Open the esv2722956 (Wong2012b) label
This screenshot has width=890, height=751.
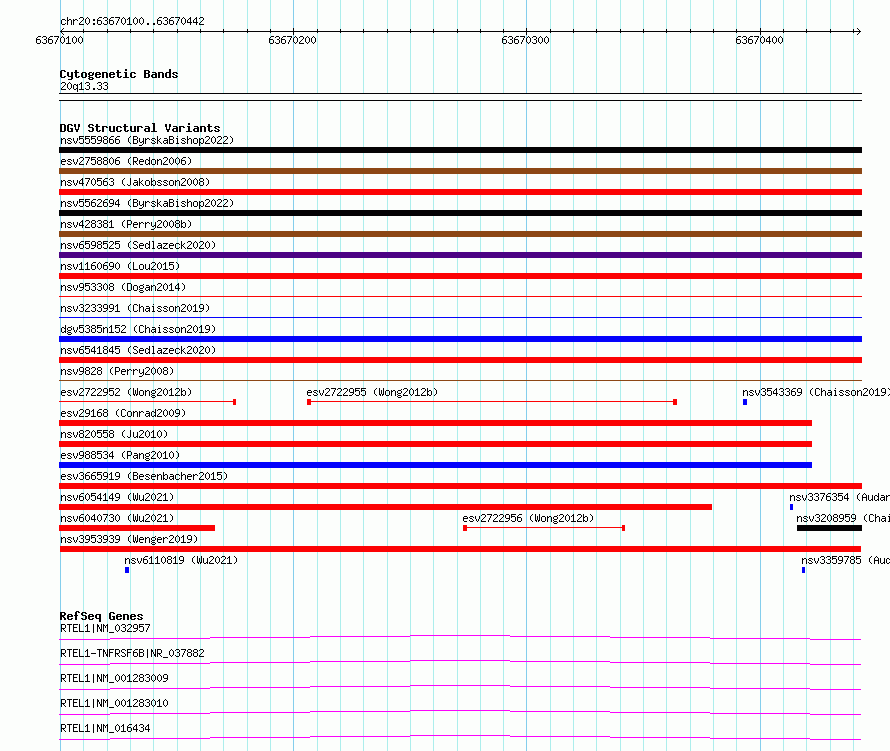pyautogui.click(x=528, y=518)
